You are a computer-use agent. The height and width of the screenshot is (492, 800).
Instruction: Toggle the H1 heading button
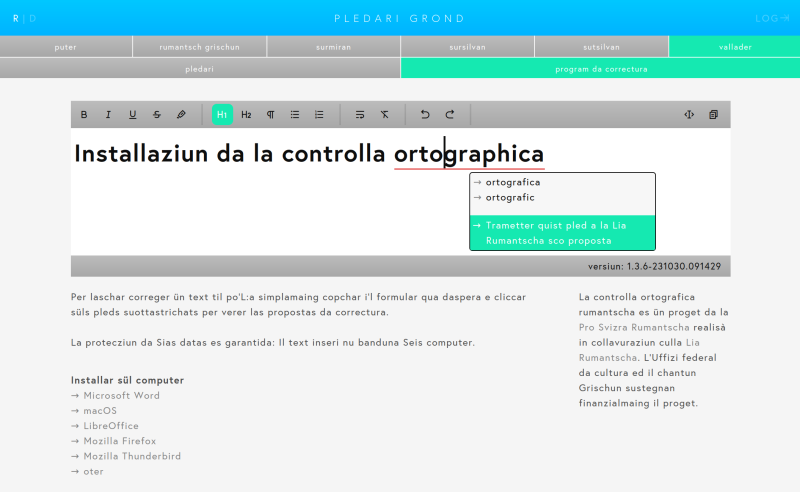(222, 115)
